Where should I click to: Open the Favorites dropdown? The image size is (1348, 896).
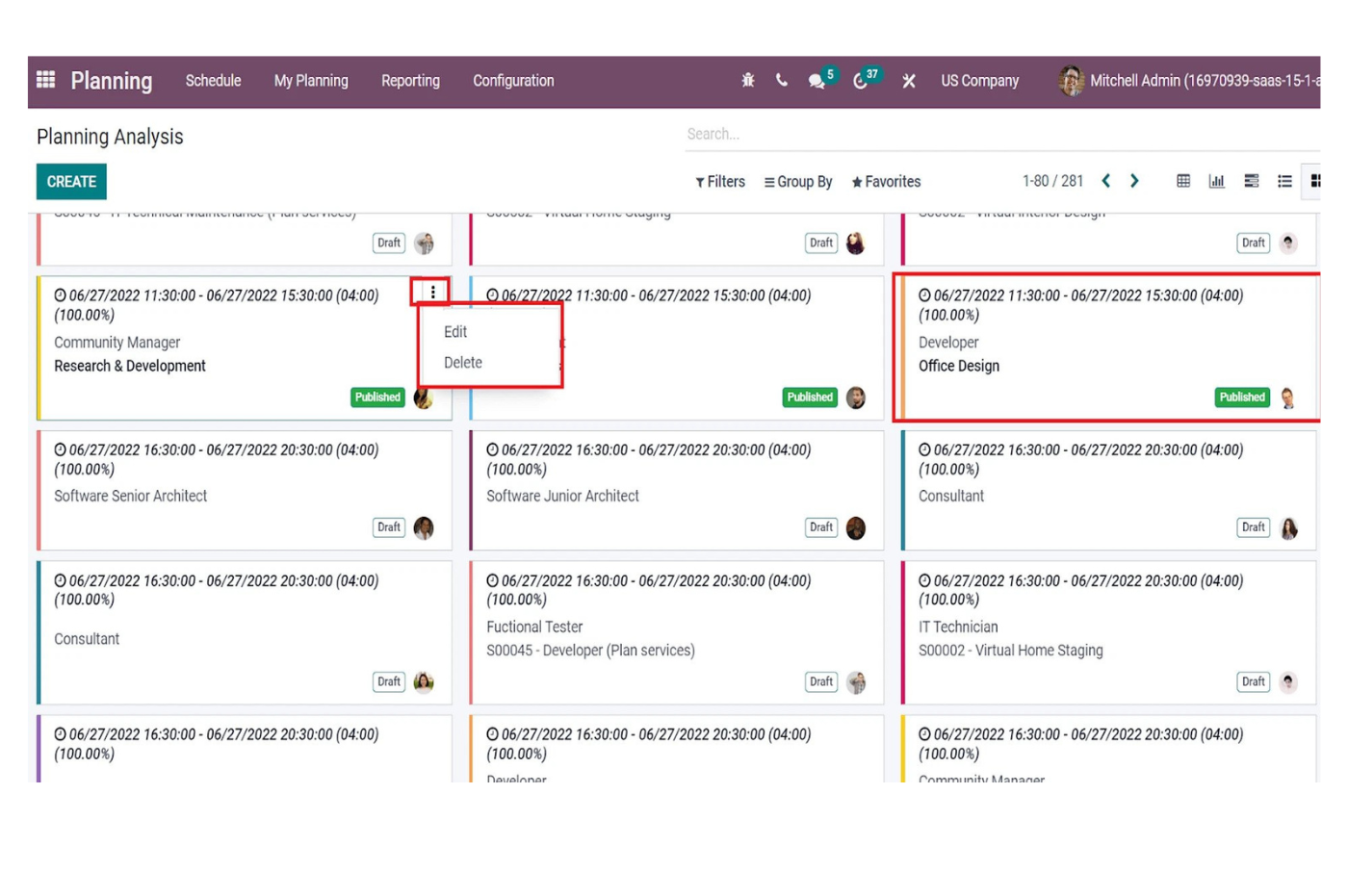[x=886, y=182]
